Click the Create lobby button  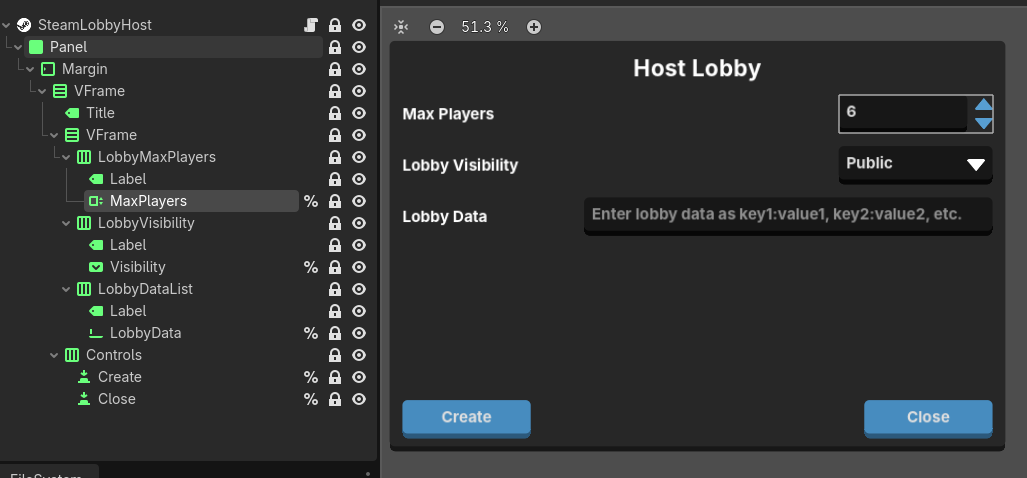(x=466, y=418)
